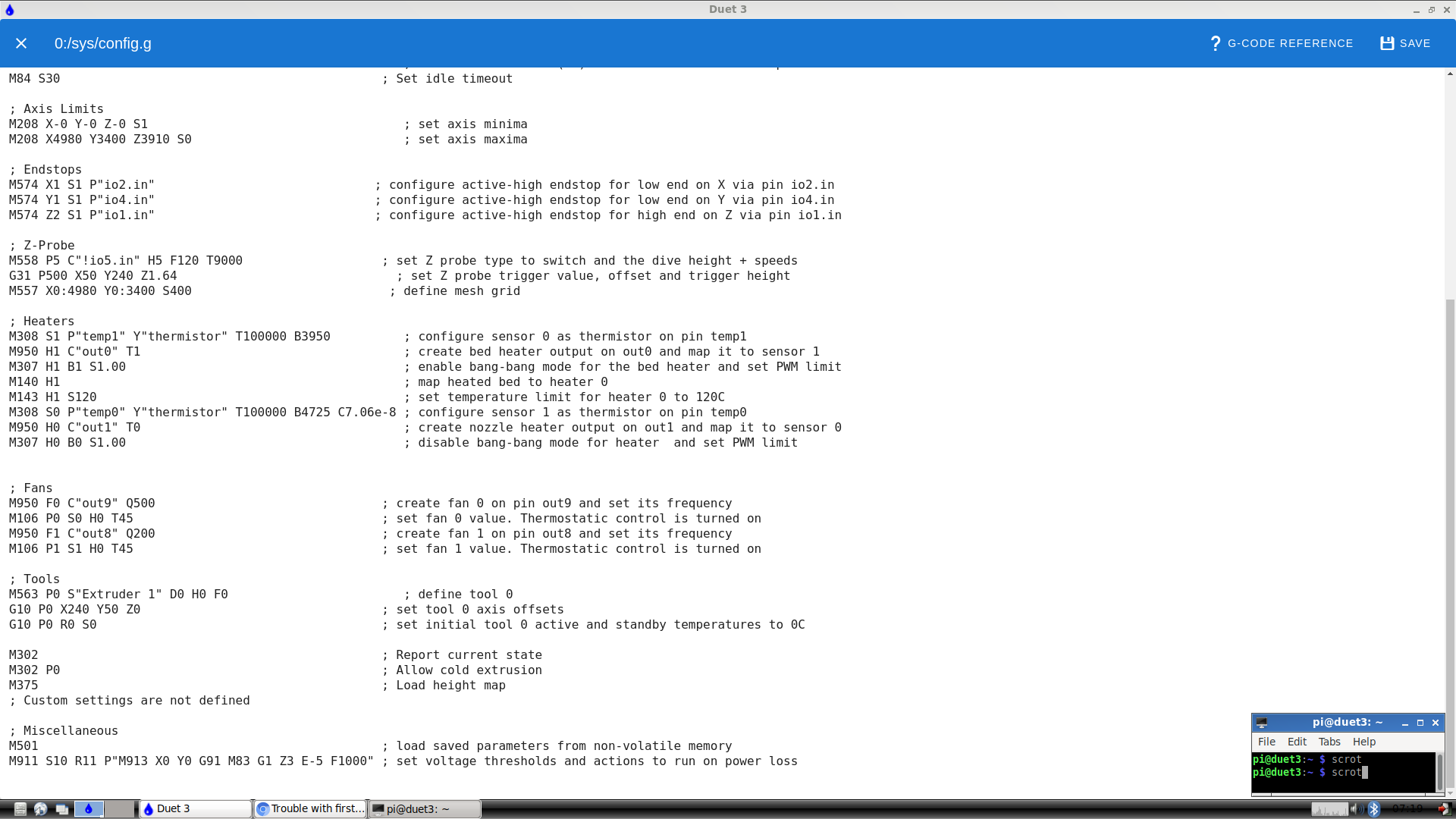Click the Duet 3 window restore button
Screen dimensions: 1456x819
[1432, 10]
